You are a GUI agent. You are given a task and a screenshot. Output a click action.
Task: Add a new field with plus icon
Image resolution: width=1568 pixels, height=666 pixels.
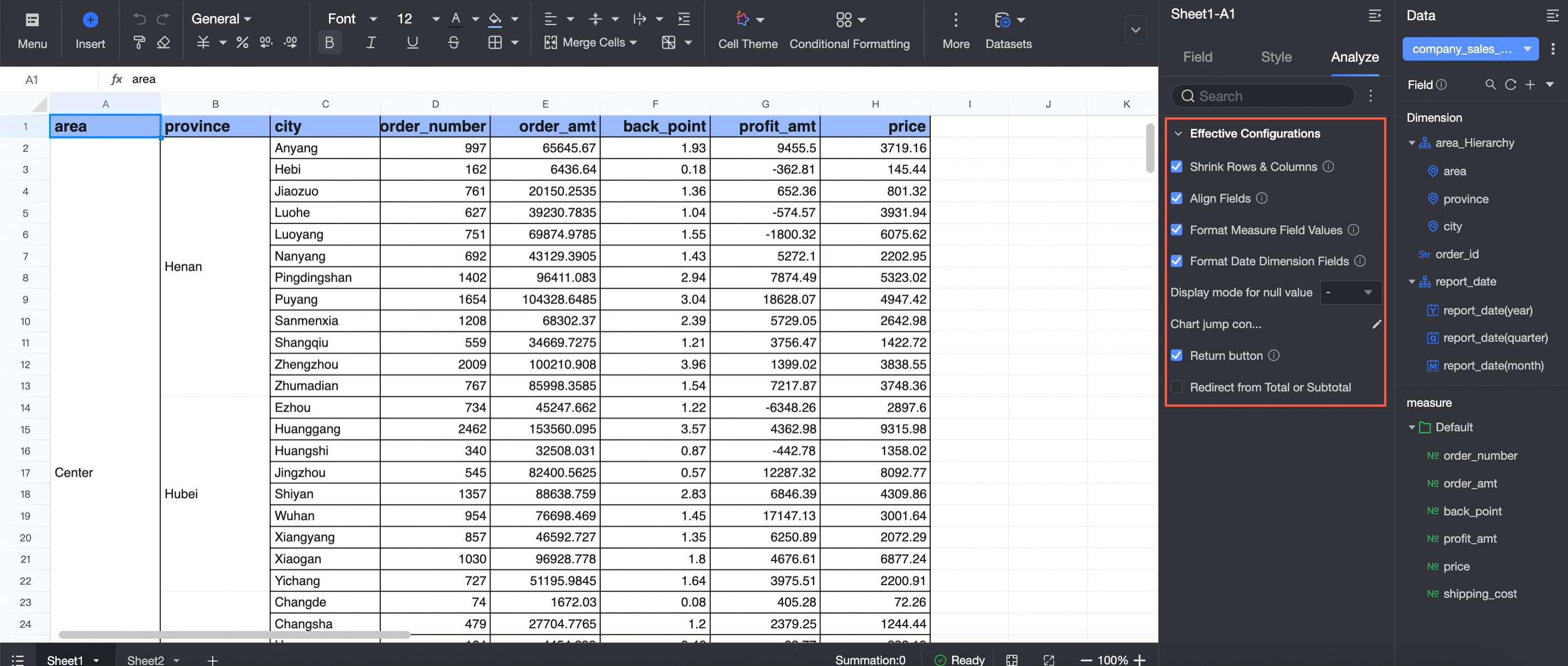[1530, 85]
